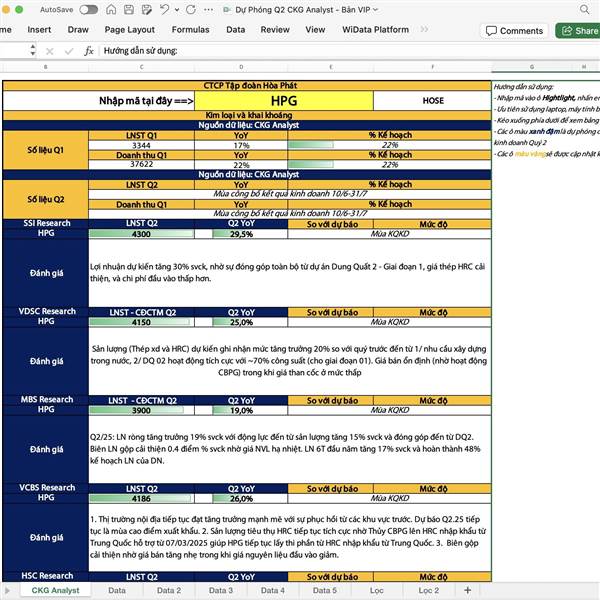Select the Kim loại và khai khoáng cell
The image size is (600, 600).
(247, 115)
